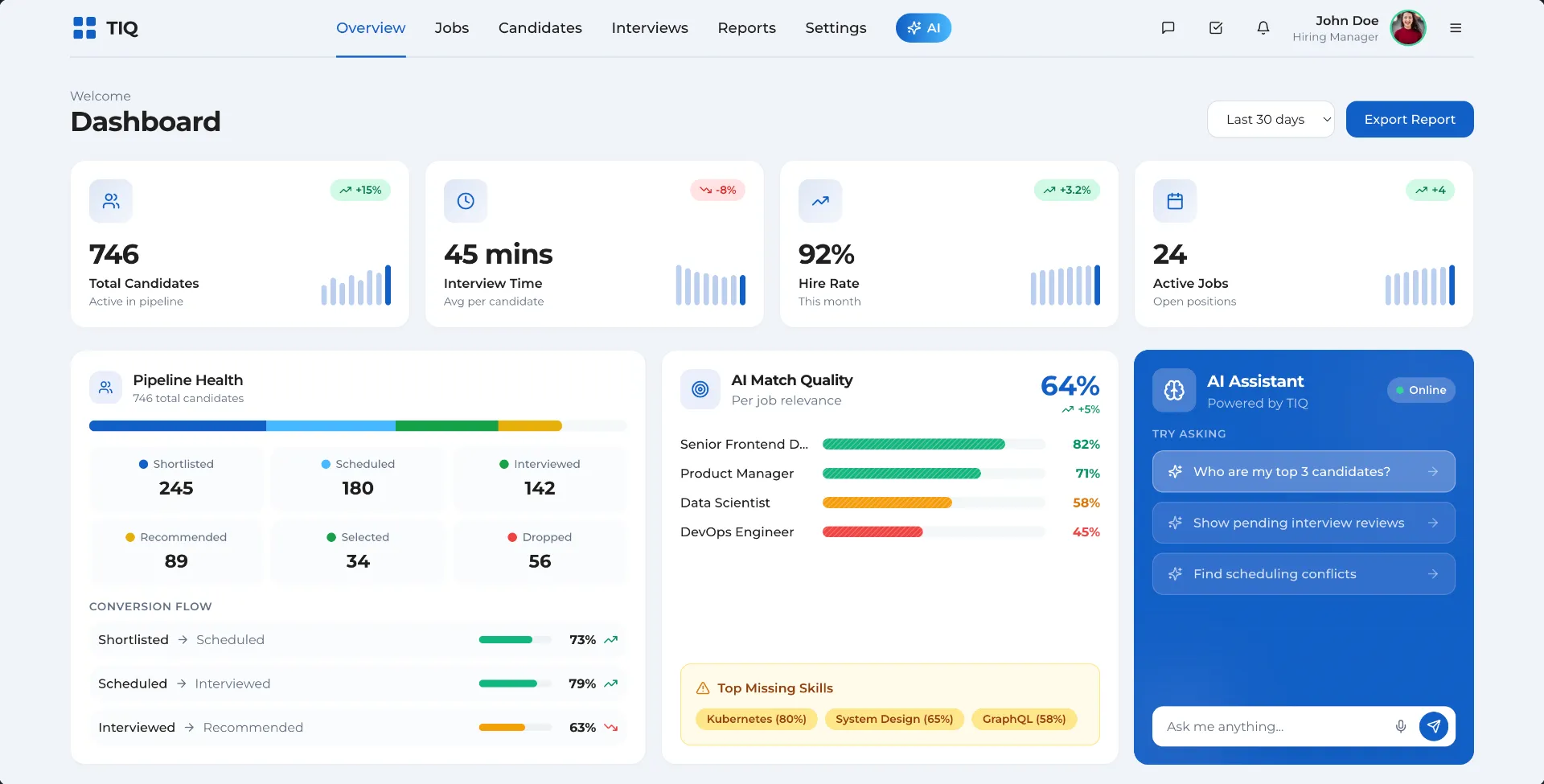
Task: Click the TIQ logo icon
Action: click(x=84, y=27)
